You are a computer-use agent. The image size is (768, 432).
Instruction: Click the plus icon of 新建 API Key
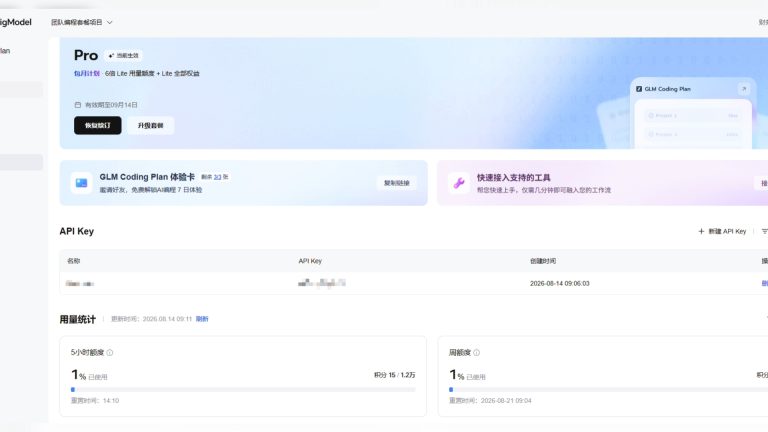(x=701, y=231)
